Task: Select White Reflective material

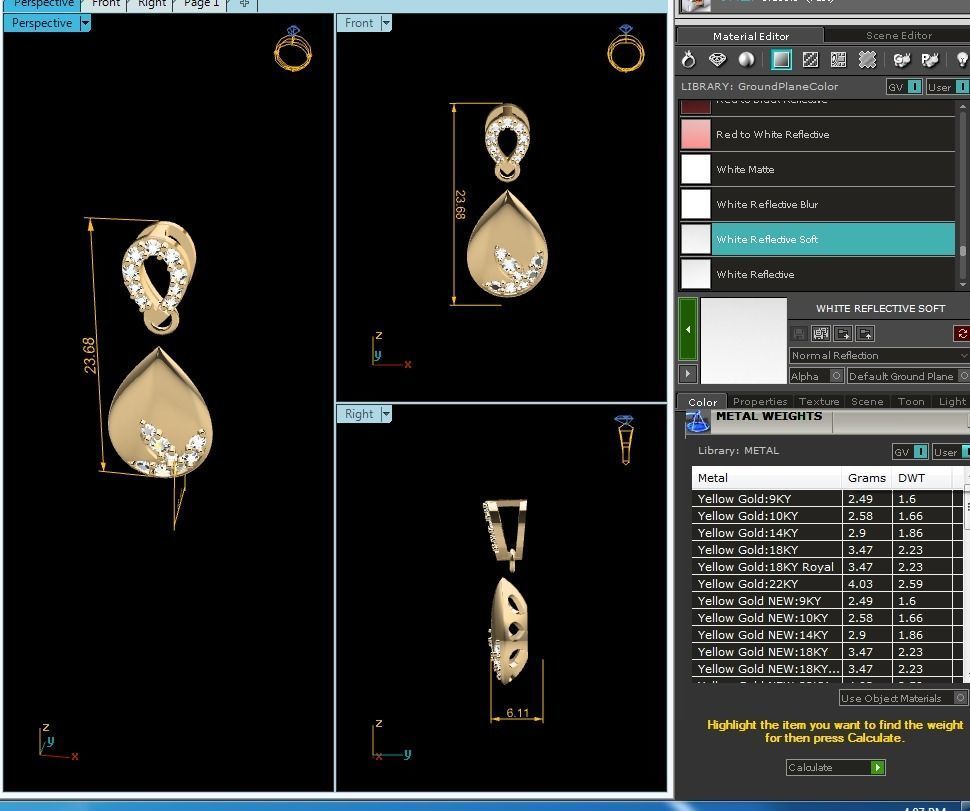Action: click(817, 274)
